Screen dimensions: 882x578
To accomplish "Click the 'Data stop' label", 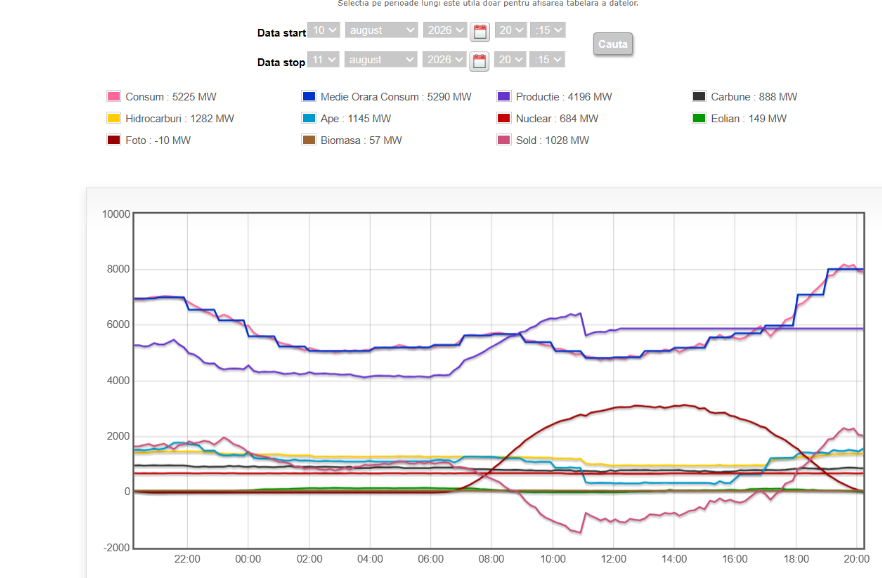I will [281, 62].
